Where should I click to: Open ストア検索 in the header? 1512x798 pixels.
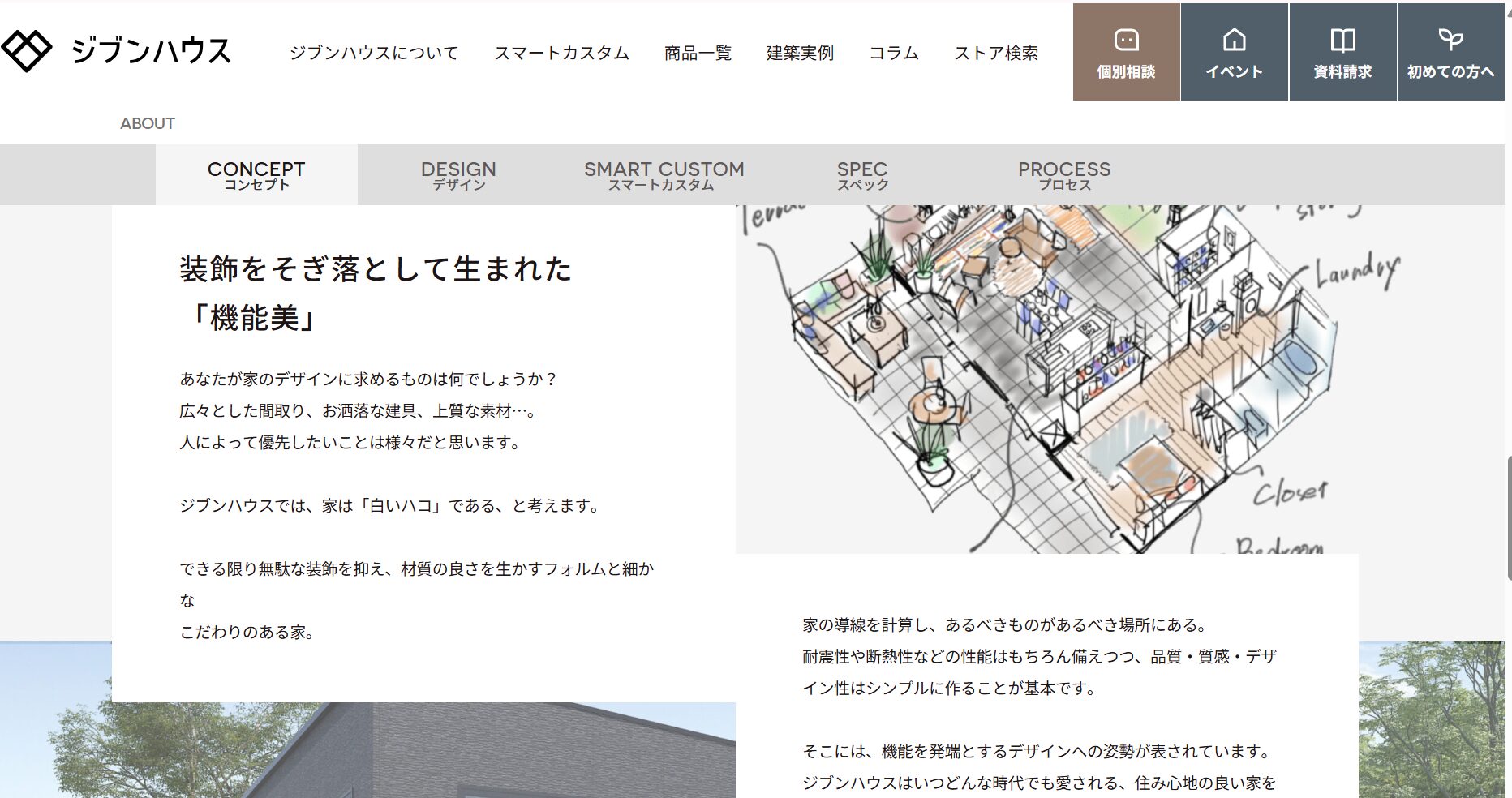click(x=996, y=54)
